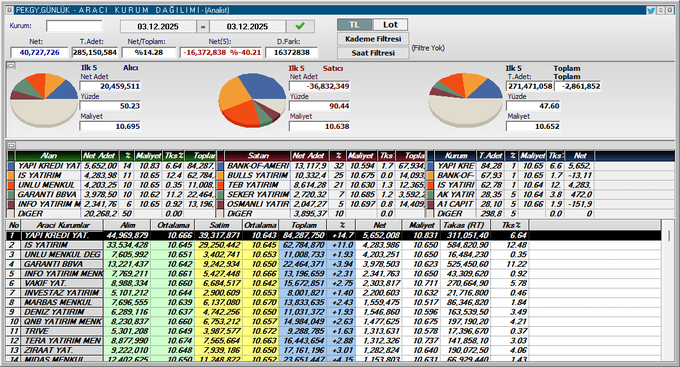Viewport: 680px width, 367px height.
Task: Click the green swatch beside AK YATIR in Kurum table
Action: [430, 194]
